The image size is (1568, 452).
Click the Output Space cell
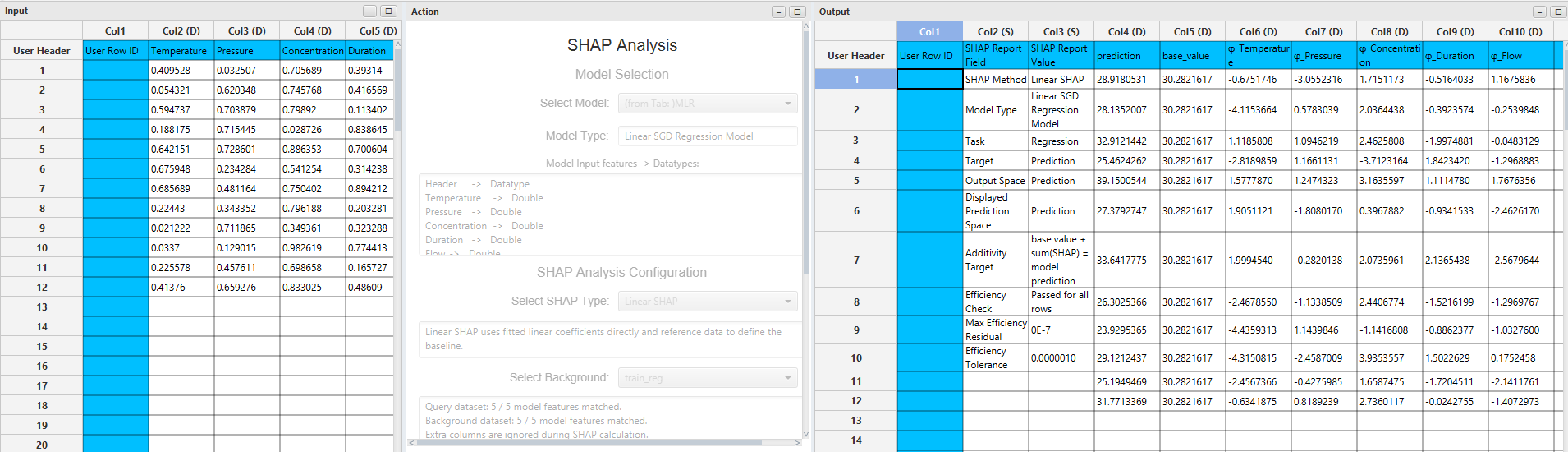click(x=996, y=181)
